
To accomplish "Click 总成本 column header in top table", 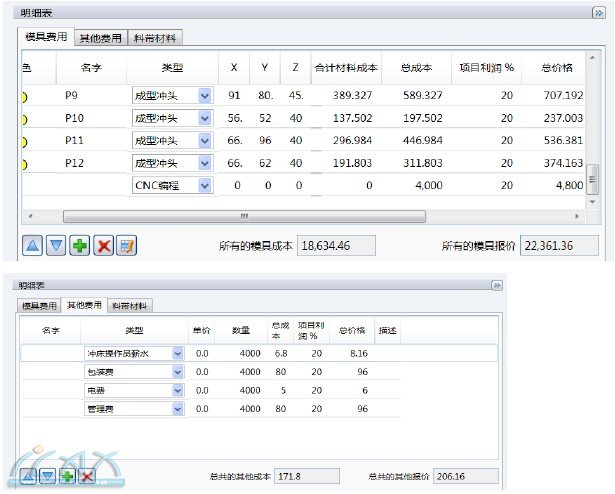I will click(416, 68).
